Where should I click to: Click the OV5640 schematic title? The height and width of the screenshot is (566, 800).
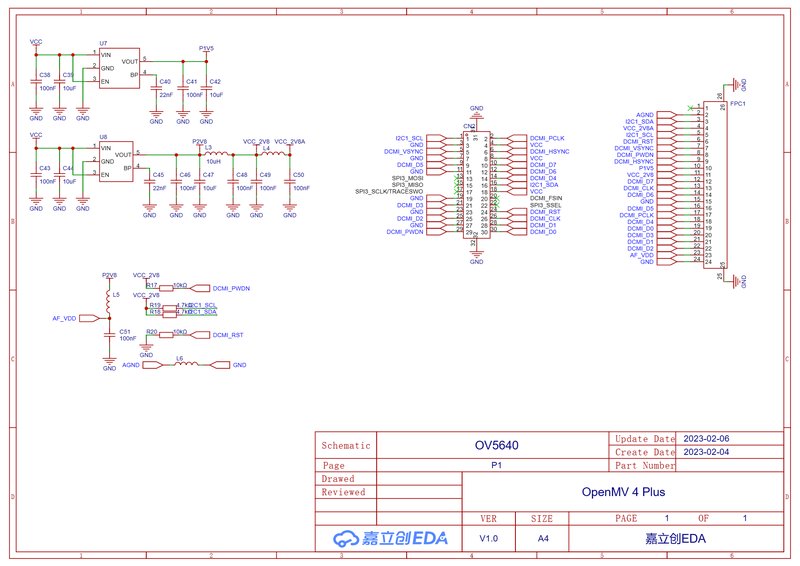tap(496, 445)
